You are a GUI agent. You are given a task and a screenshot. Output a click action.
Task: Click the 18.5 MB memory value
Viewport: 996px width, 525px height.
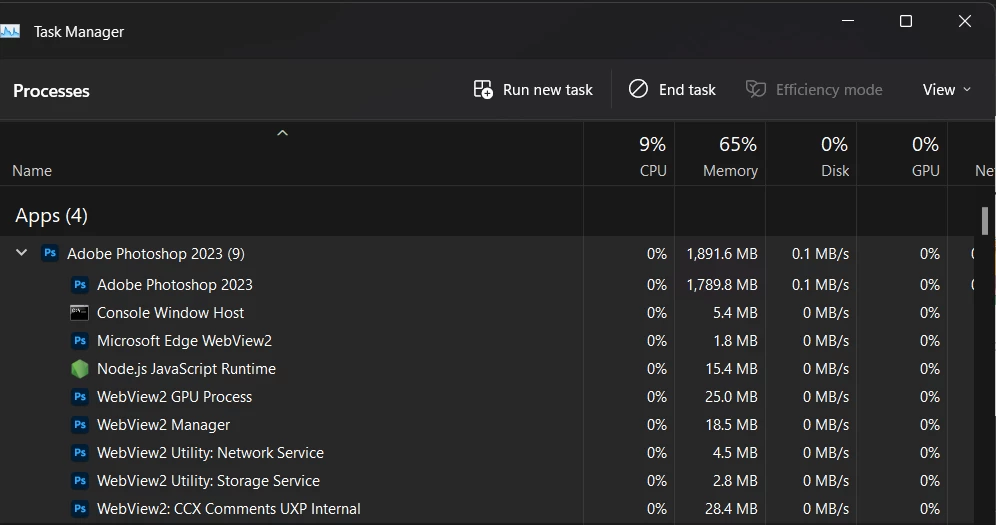pyautogui.click(x=731, y=425)
